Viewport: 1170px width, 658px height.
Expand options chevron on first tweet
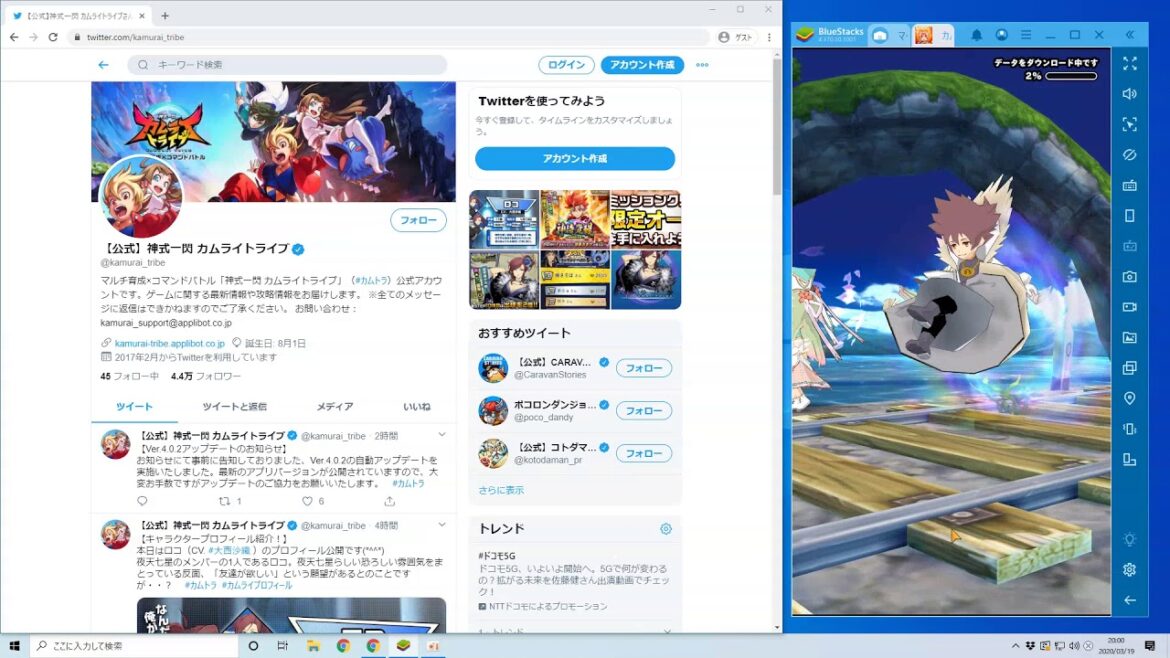[x=441, y=436]
